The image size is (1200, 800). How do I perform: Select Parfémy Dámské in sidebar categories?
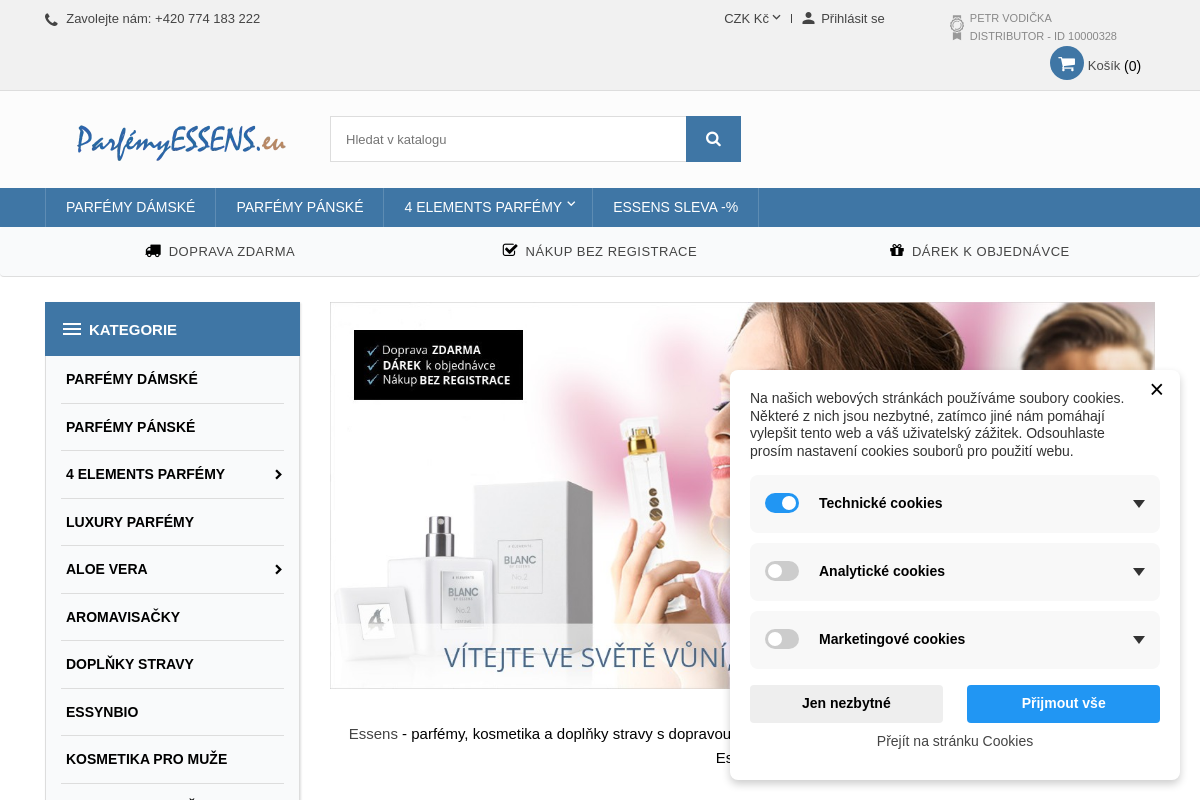132,379
